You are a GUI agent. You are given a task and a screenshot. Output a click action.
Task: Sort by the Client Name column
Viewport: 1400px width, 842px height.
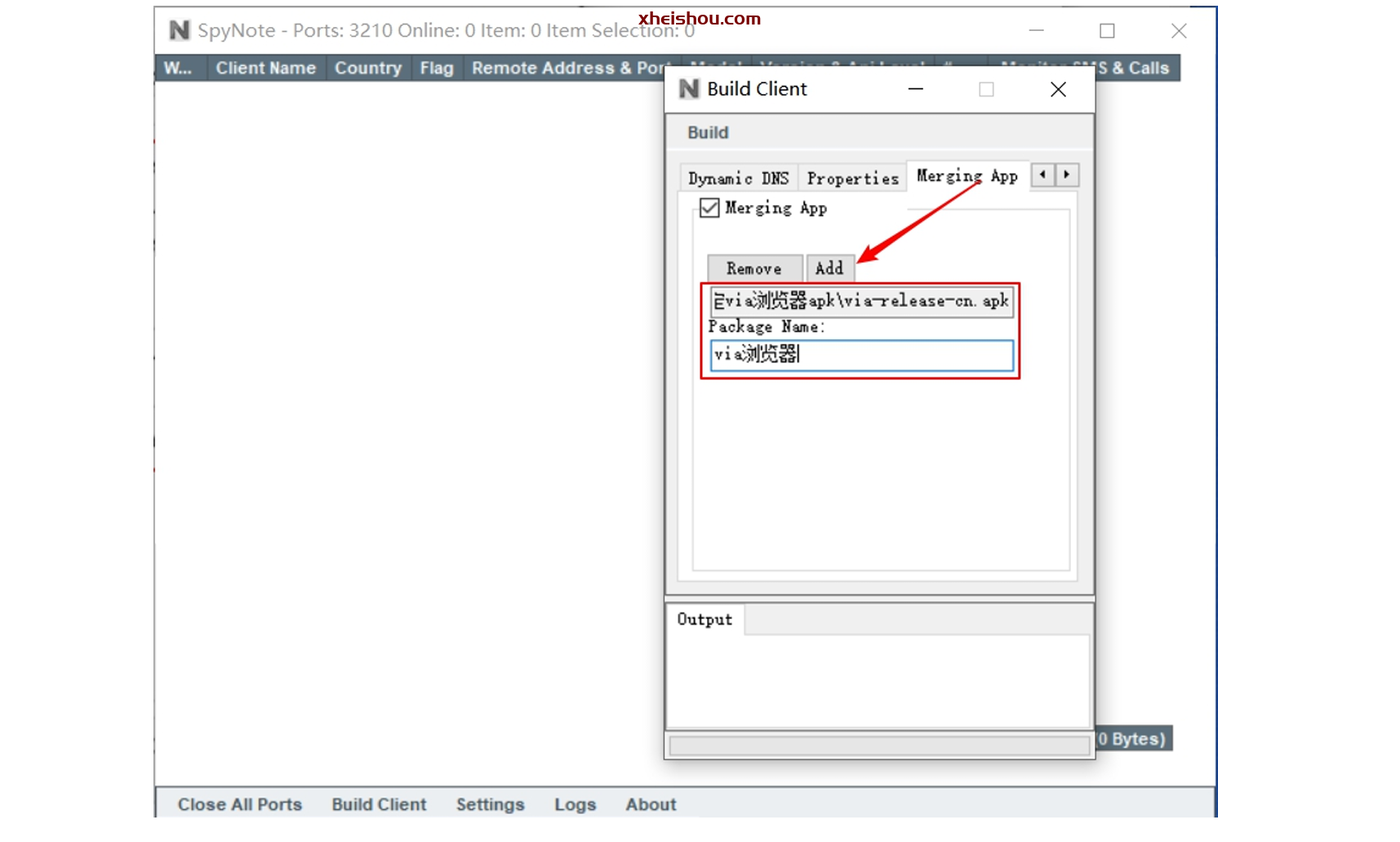point(266,69)
